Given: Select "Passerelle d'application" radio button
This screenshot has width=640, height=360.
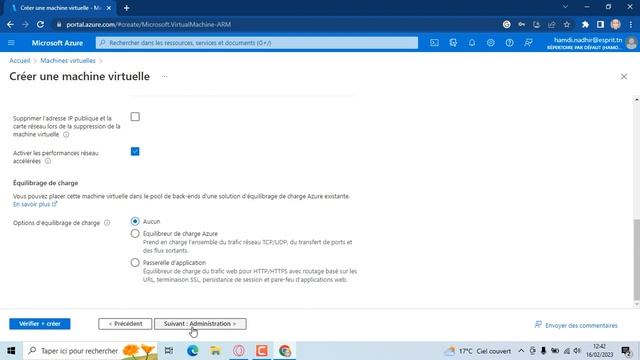Looking at the screenshot, I should (x=135, y=262).
